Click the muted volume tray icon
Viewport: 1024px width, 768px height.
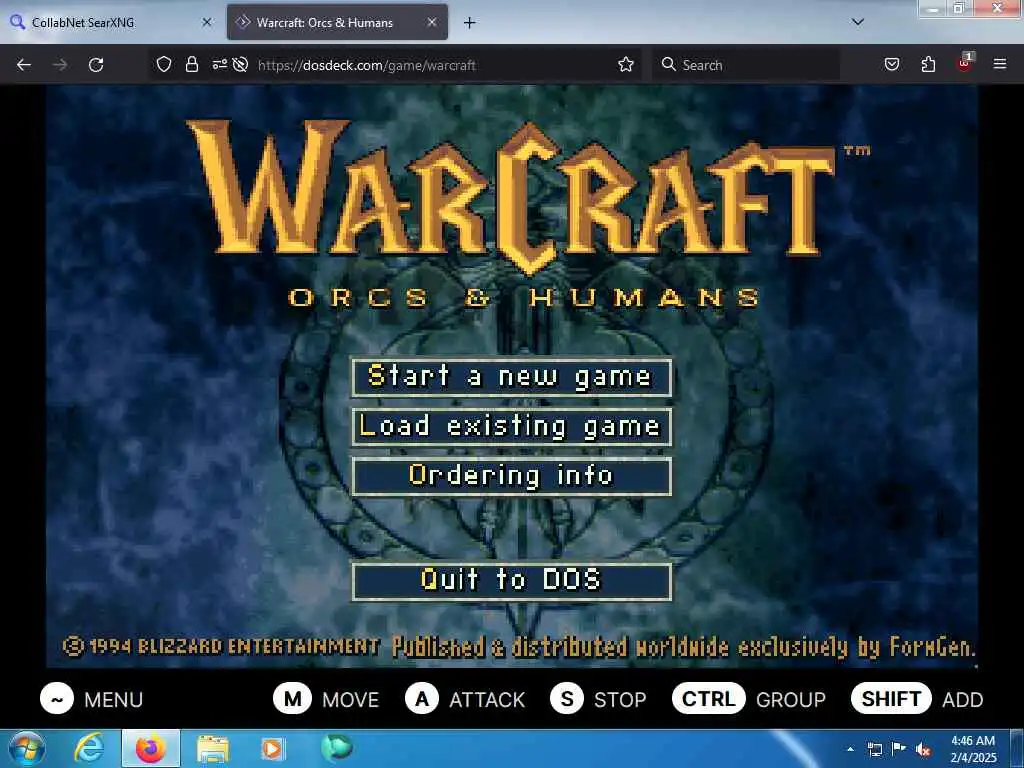pos(923,750)
